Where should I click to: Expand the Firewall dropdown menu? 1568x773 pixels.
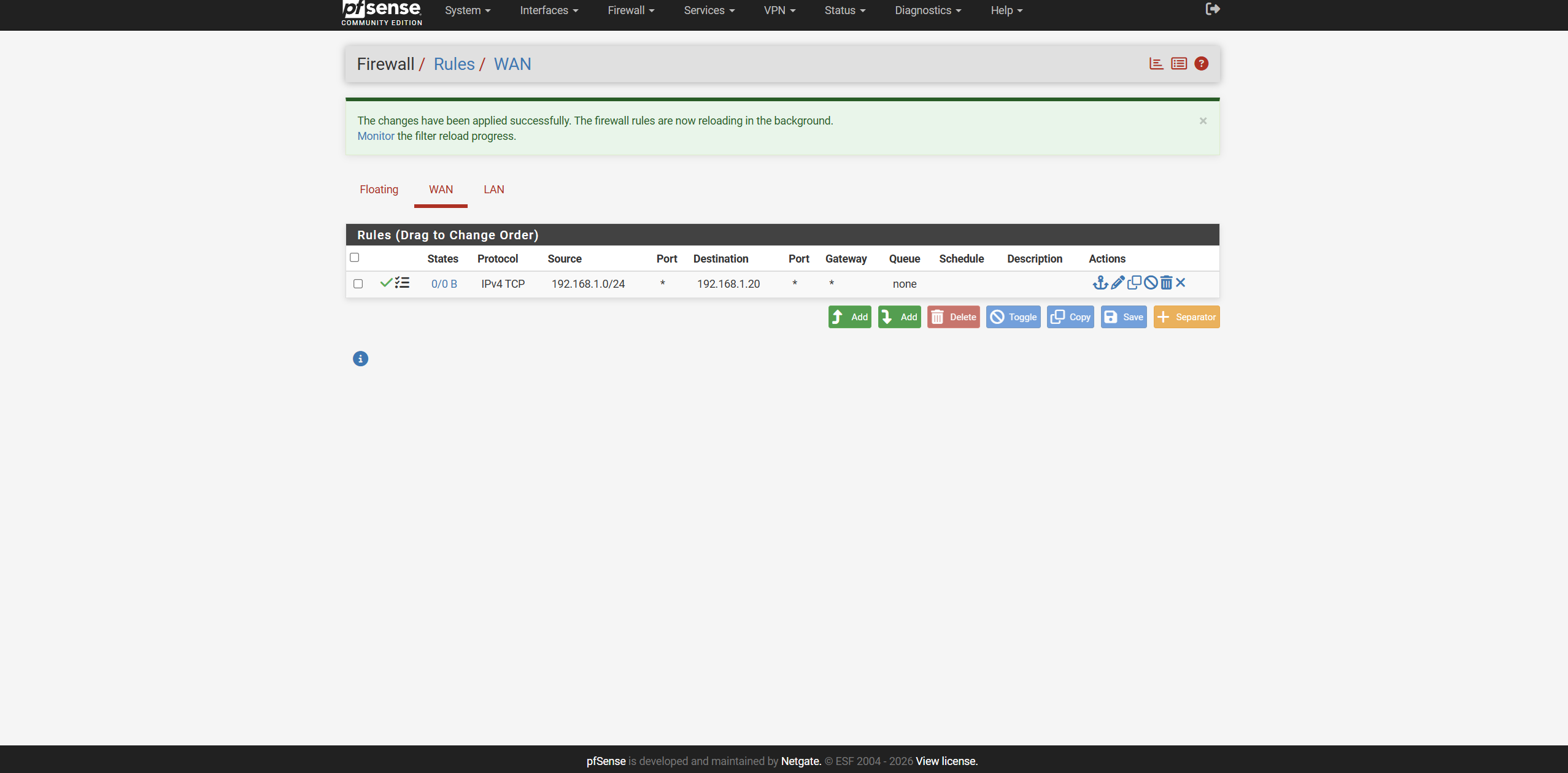click(631, 10)
